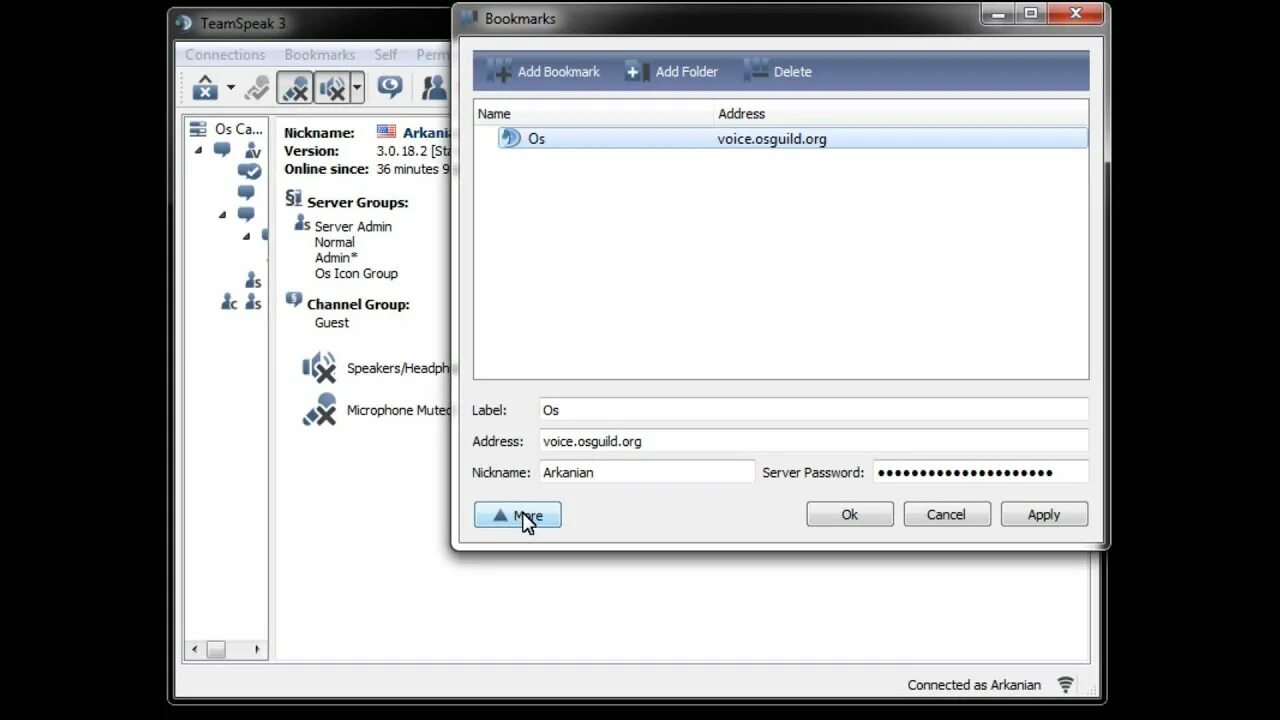Click the Speakers/Headphones muted status icon
This screenshot has height=720, width=1280.
tap(320, 368)
